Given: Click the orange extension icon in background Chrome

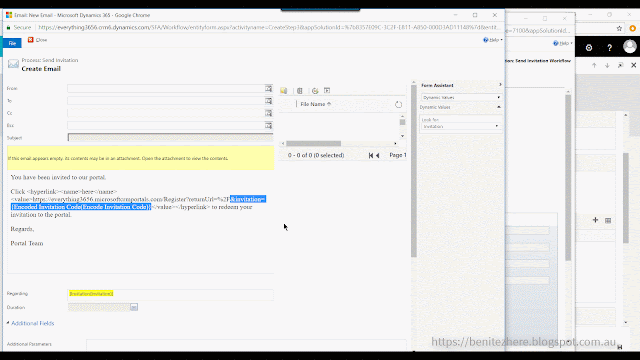Looking at the screenshot, I should (x=633, y=29).
